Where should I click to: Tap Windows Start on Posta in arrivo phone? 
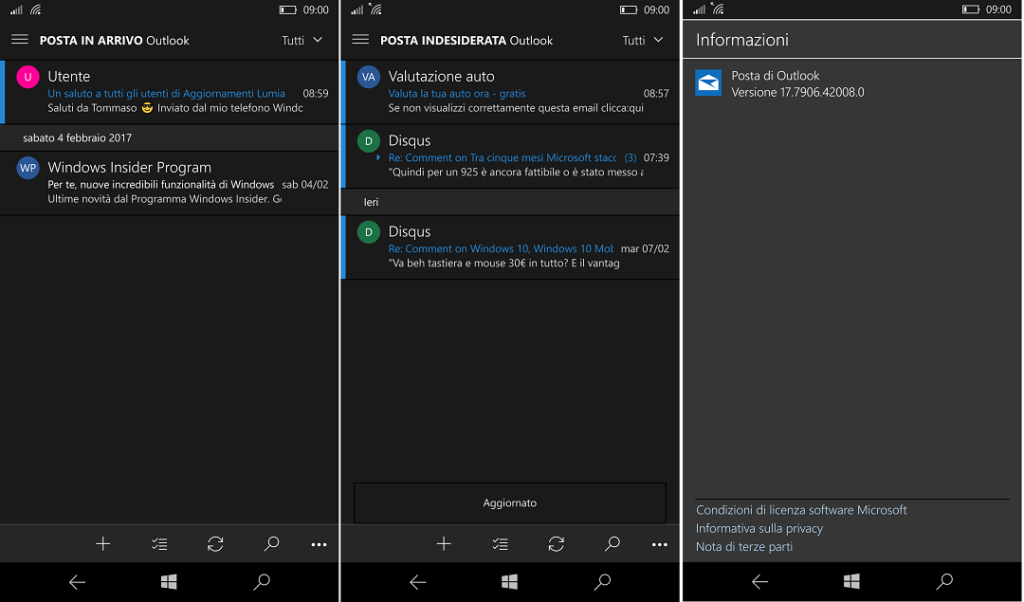click(x=168, y=581)
